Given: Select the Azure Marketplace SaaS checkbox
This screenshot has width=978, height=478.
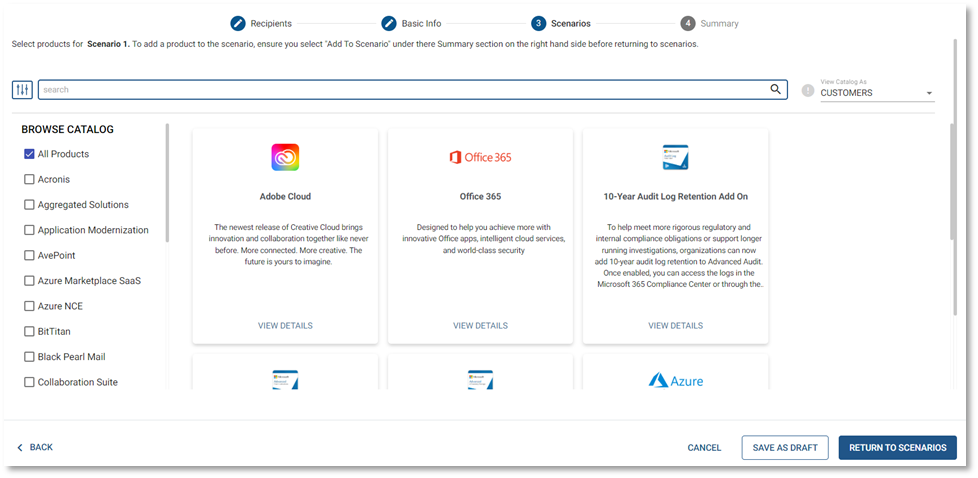Looking at the screenshot, I should click(x=29, y=281).
